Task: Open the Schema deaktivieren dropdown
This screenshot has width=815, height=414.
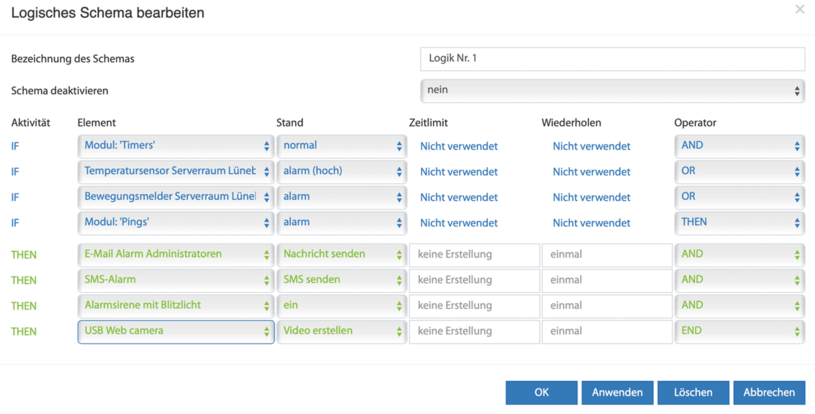Action: point(612,90)
